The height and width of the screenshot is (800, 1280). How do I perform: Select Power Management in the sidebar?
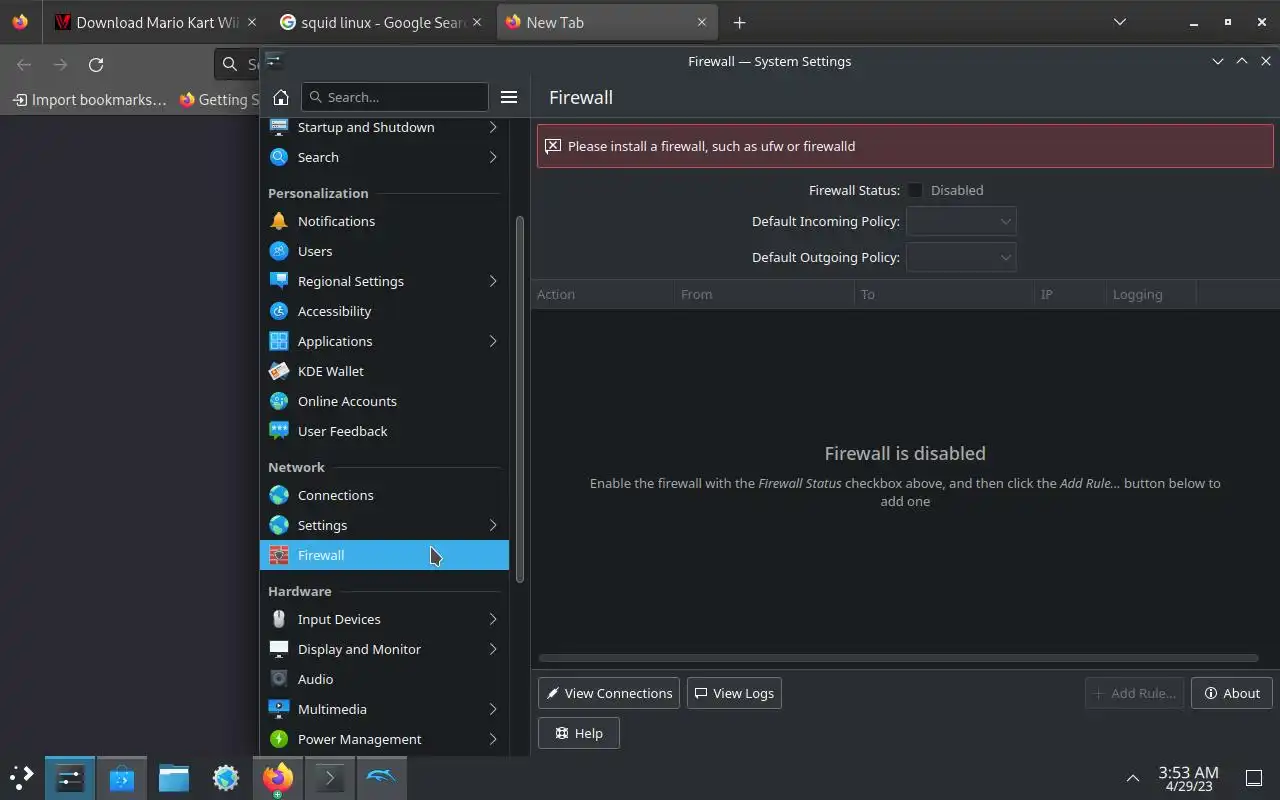(384, 739)
